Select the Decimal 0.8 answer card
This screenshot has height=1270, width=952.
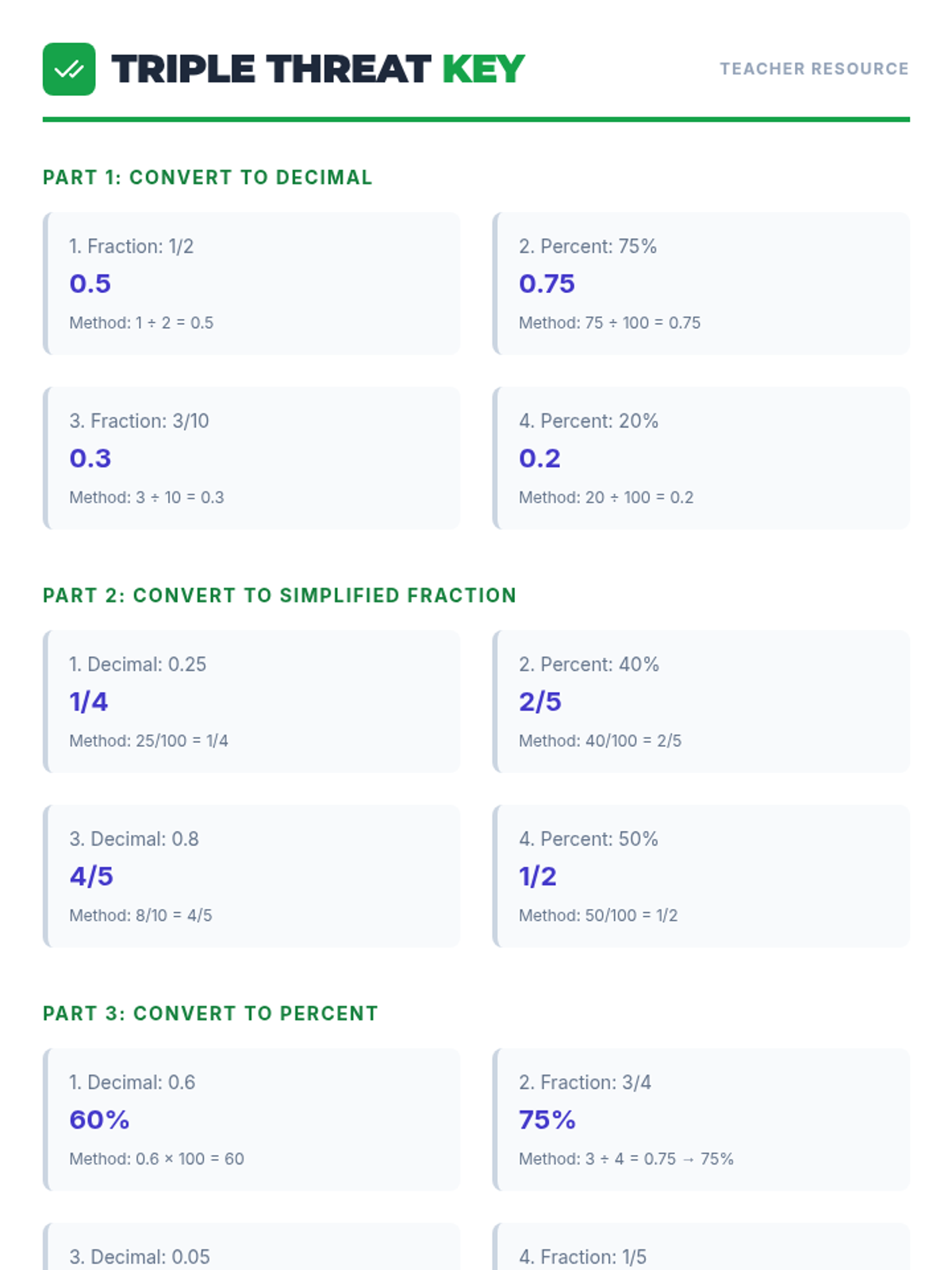(252, 876)
